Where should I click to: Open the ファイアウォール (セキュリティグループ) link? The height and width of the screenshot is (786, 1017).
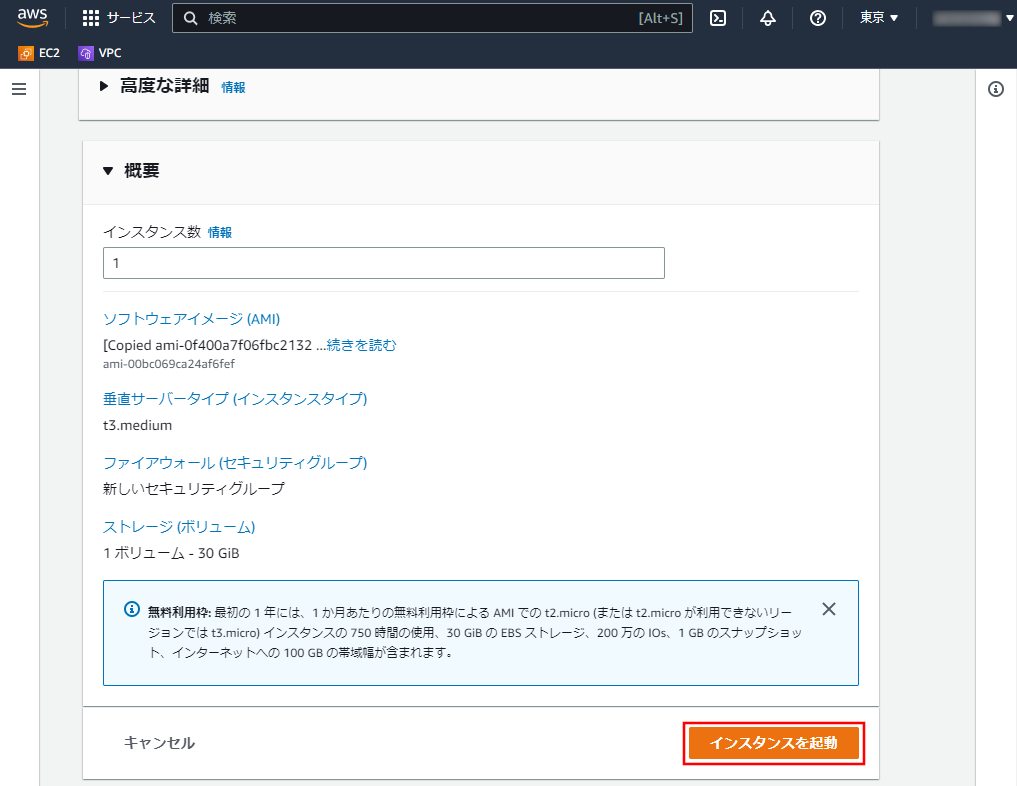click(235, 463)
